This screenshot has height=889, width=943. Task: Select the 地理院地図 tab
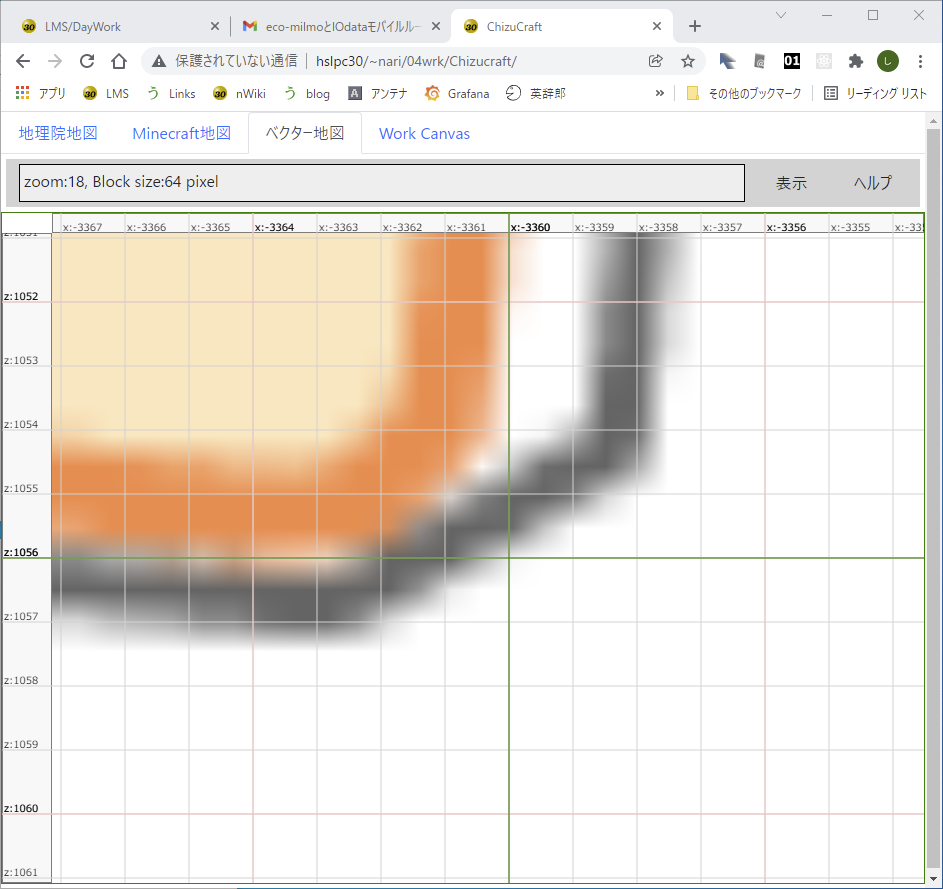pos(58,133)
